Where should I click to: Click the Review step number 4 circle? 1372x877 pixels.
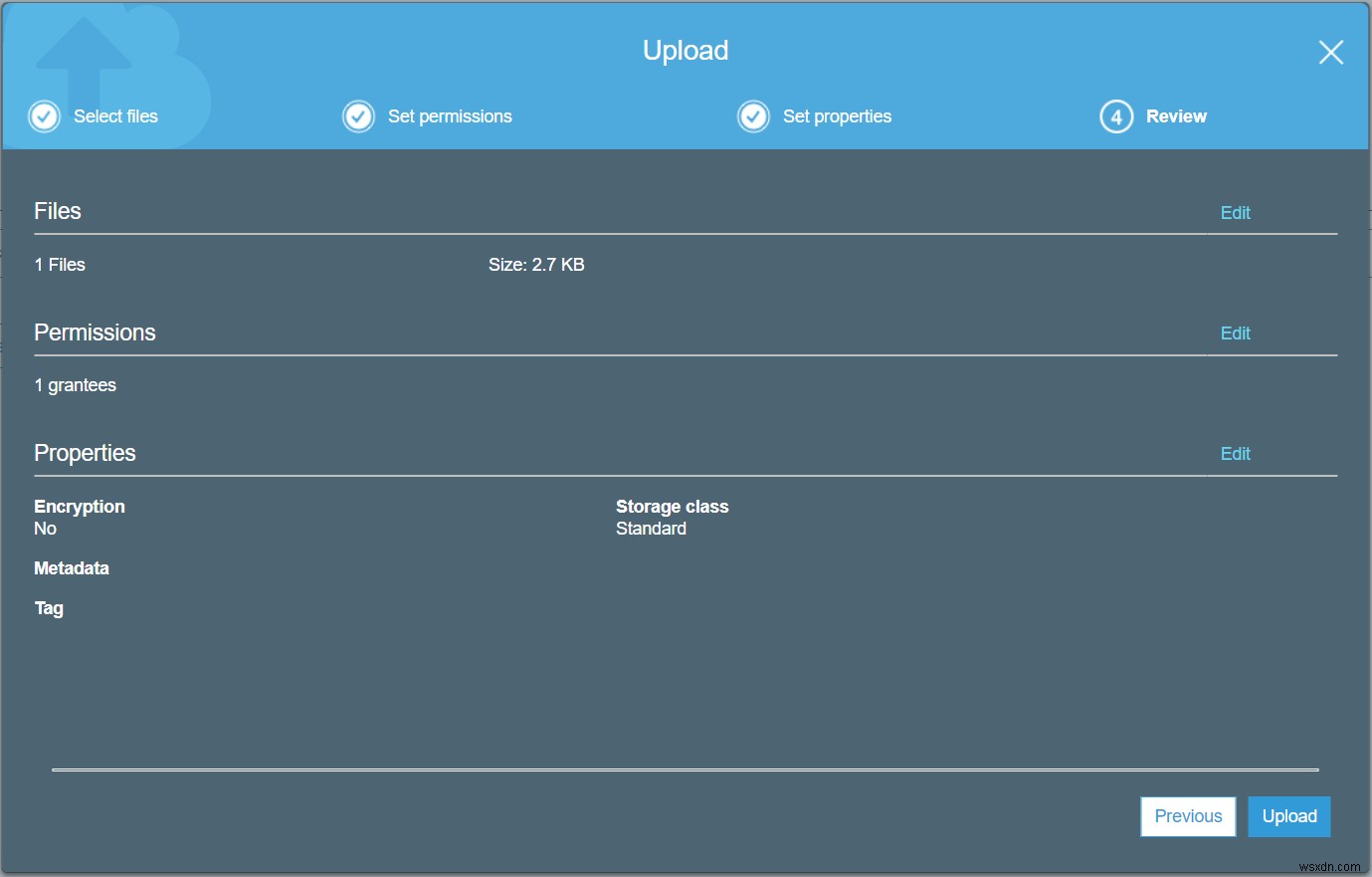tap(1115, 116)
